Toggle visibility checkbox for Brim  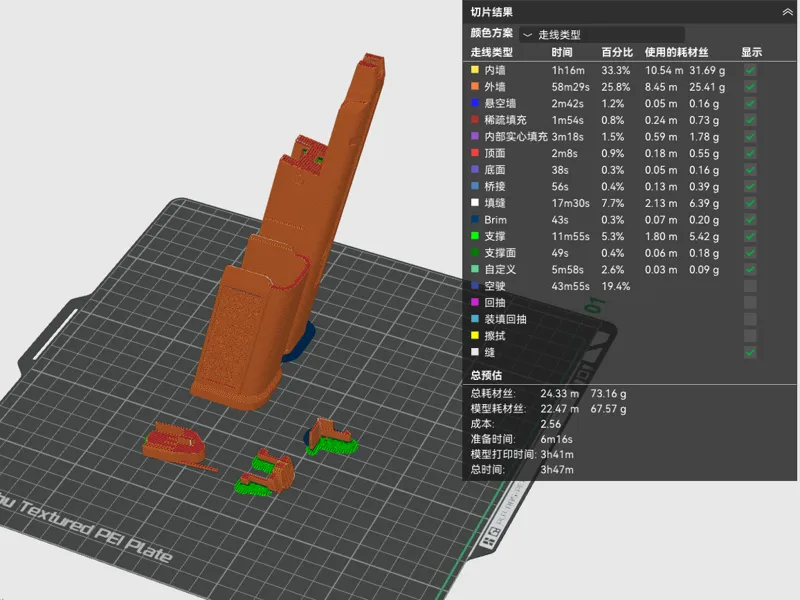[x=750, y=219]
